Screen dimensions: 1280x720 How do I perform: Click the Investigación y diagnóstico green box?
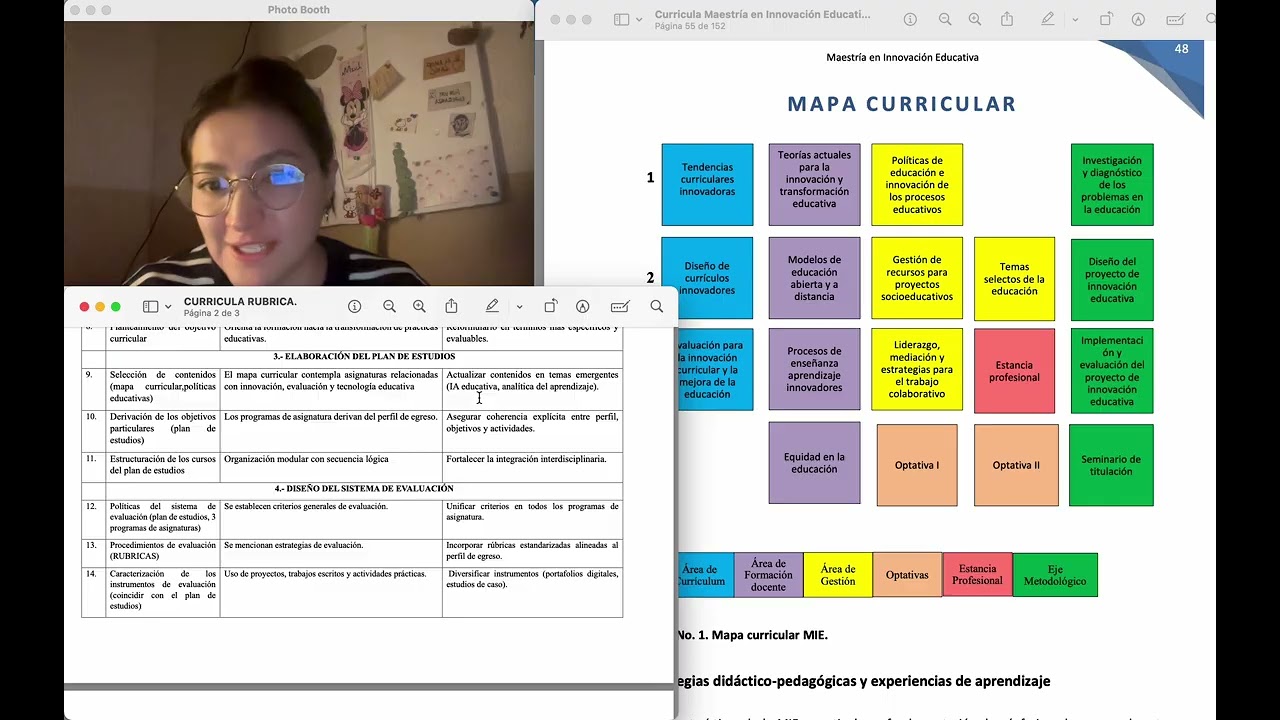pos(1112,184)
